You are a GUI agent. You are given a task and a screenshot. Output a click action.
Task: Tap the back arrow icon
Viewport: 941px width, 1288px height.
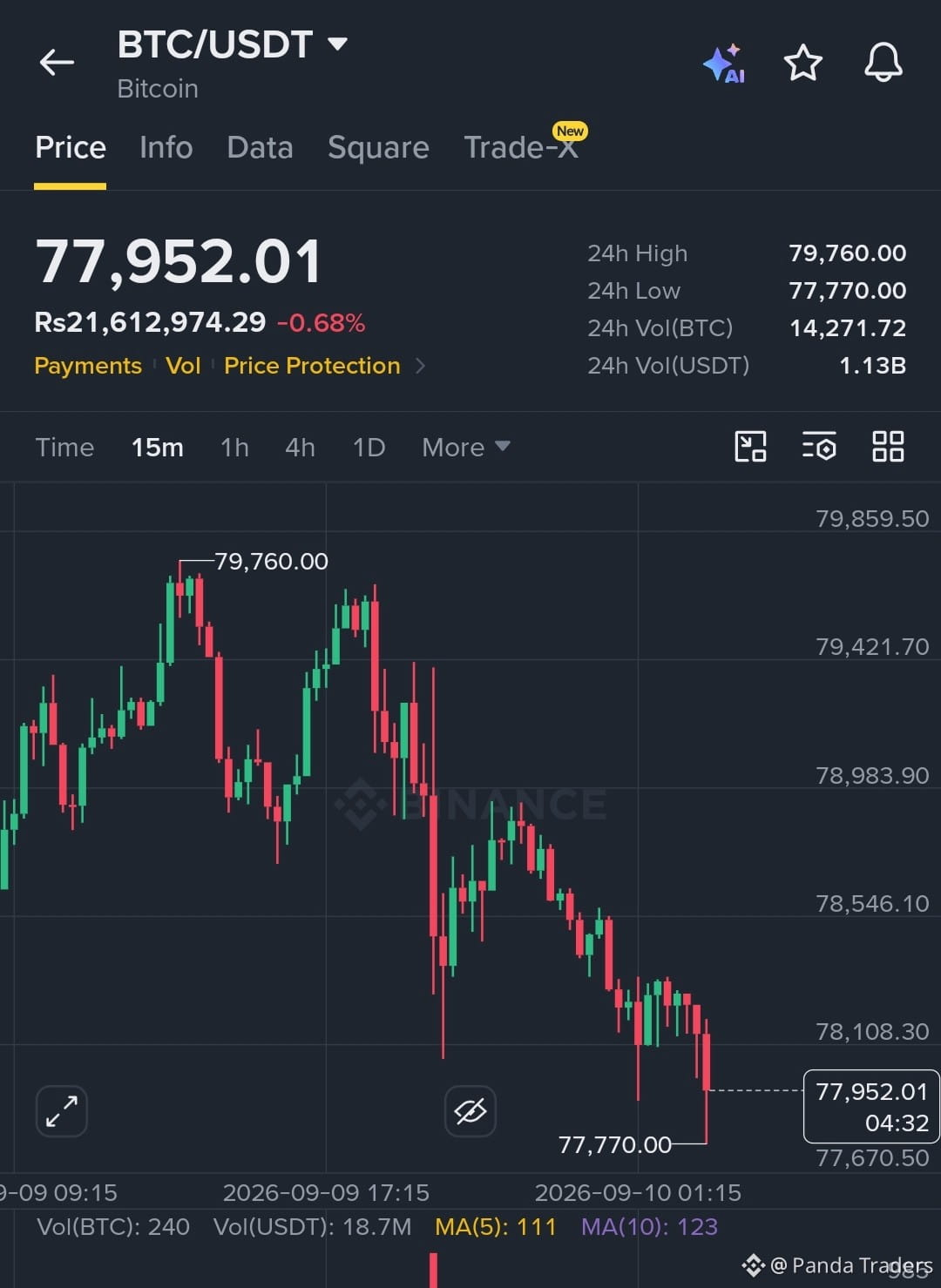point(57,63)
